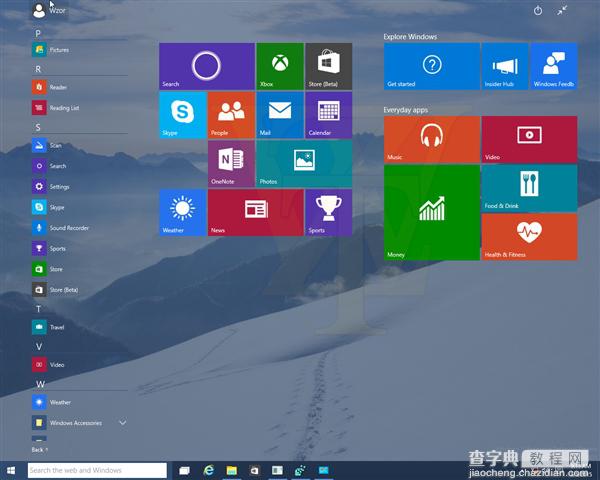600x480 pixels.
Task: Open the Store icon on the taskbar
Action: coord(254,470)
